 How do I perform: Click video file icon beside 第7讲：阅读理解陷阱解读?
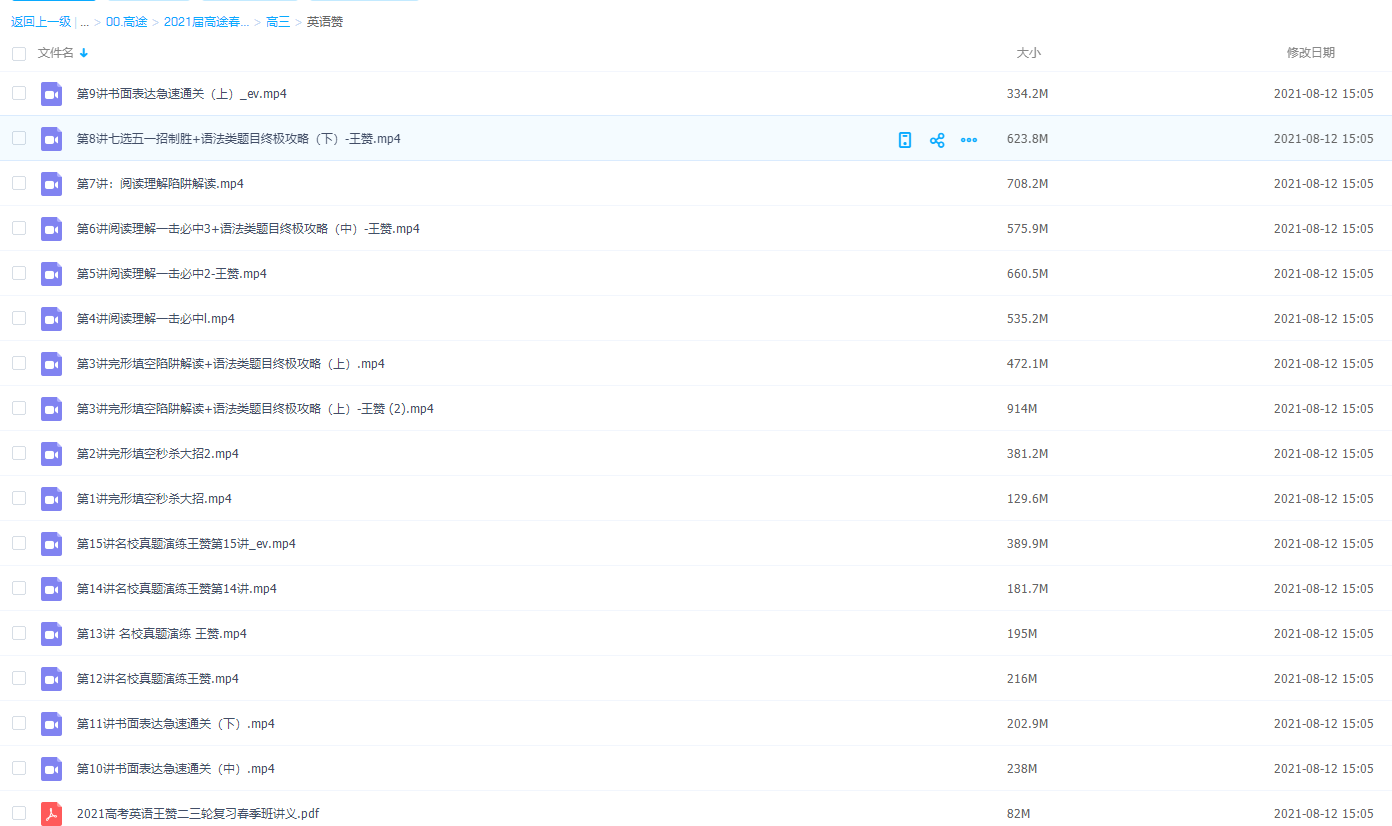point(51,184)
